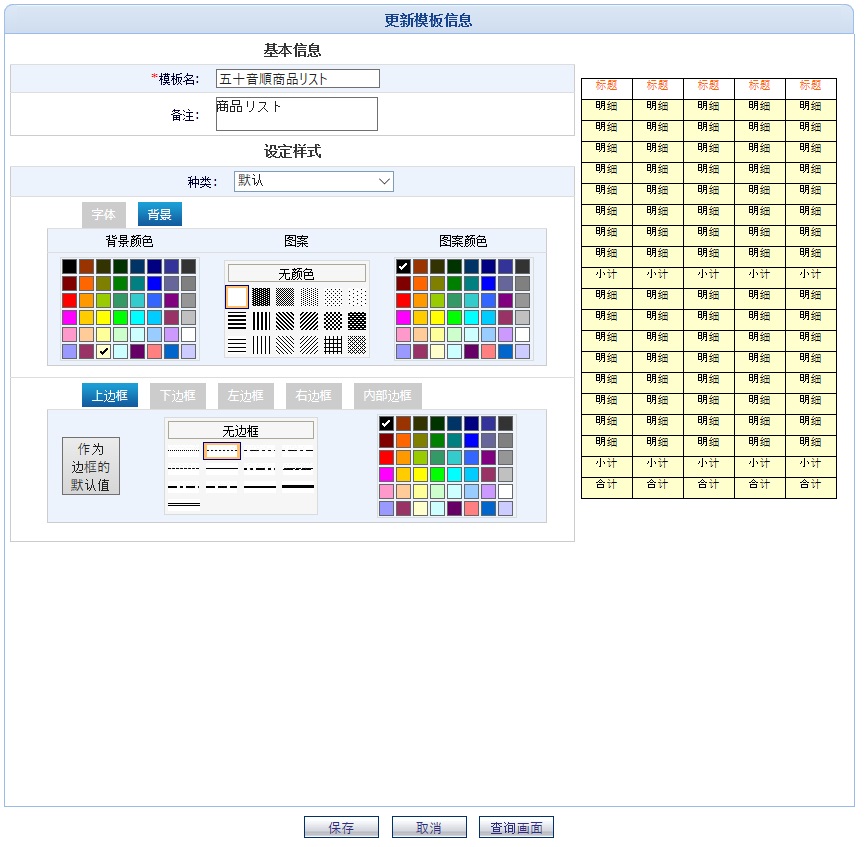Choose the dense 75% dot fill pattern
The image size is (868, 847).
click(x=261, y=297)
